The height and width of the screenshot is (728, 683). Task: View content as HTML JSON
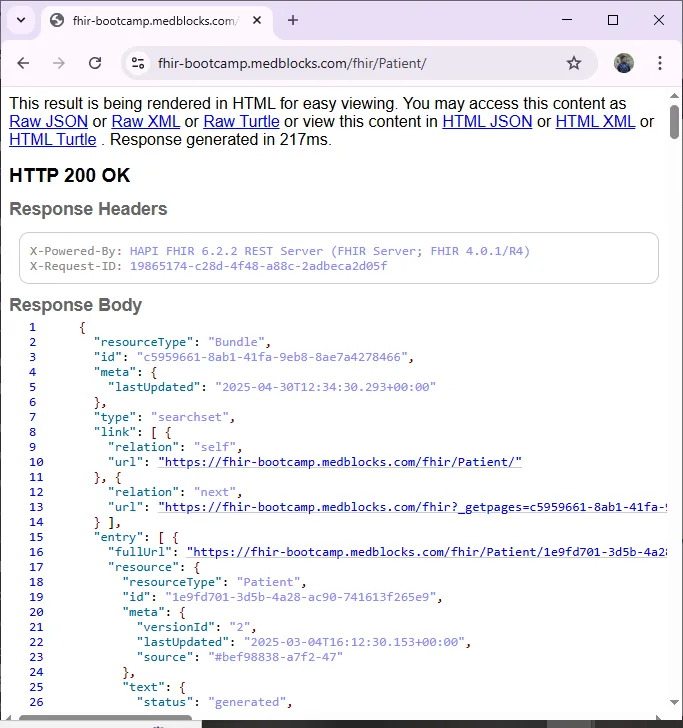tap(487, 122)
